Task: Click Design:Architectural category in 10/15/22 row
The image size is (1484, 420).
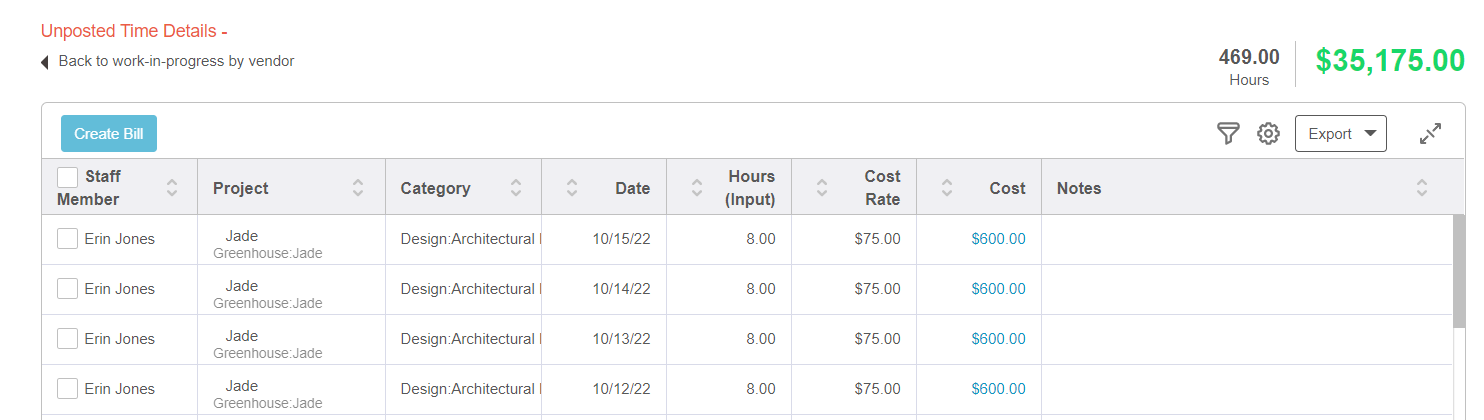Action: [470, 239]
